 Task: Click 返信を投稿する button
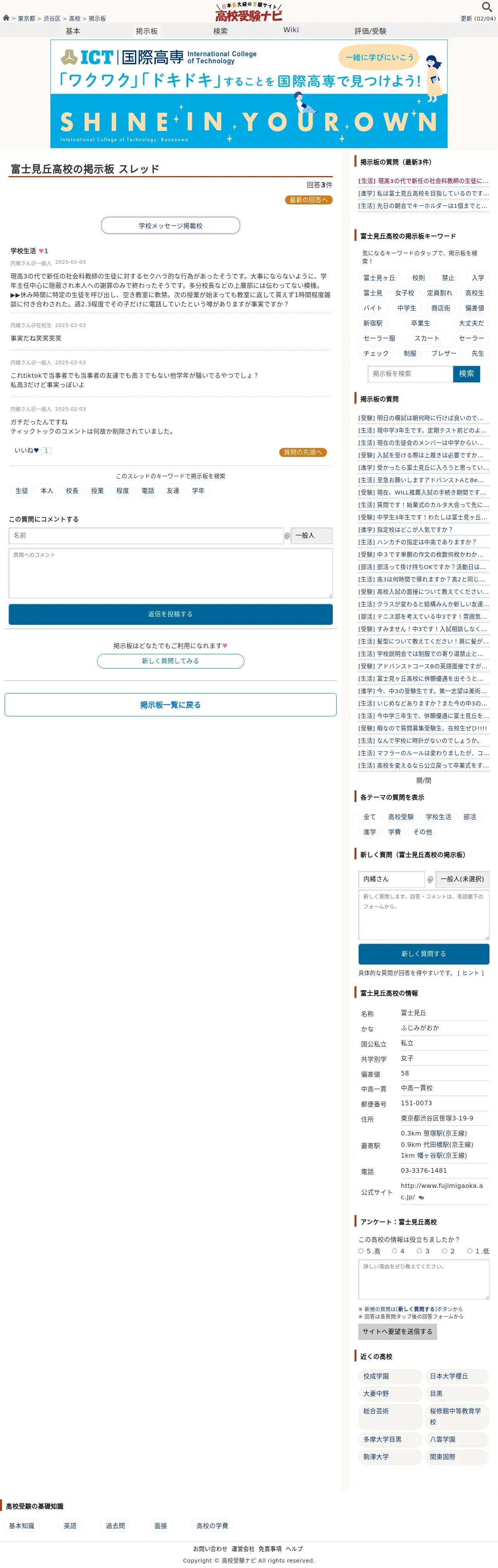click(171, 614)
